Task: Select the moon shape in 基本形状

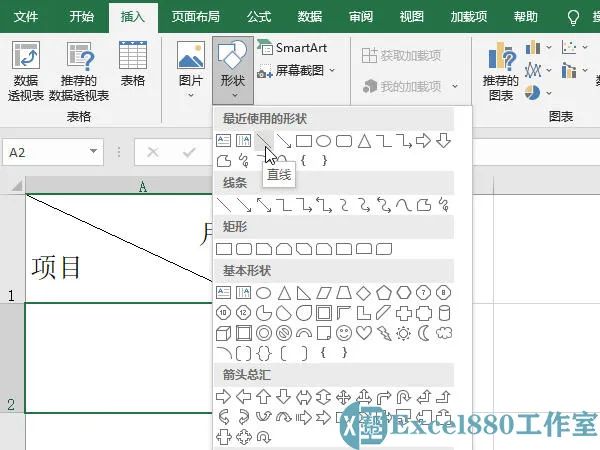Action: [x=424, y=333]
